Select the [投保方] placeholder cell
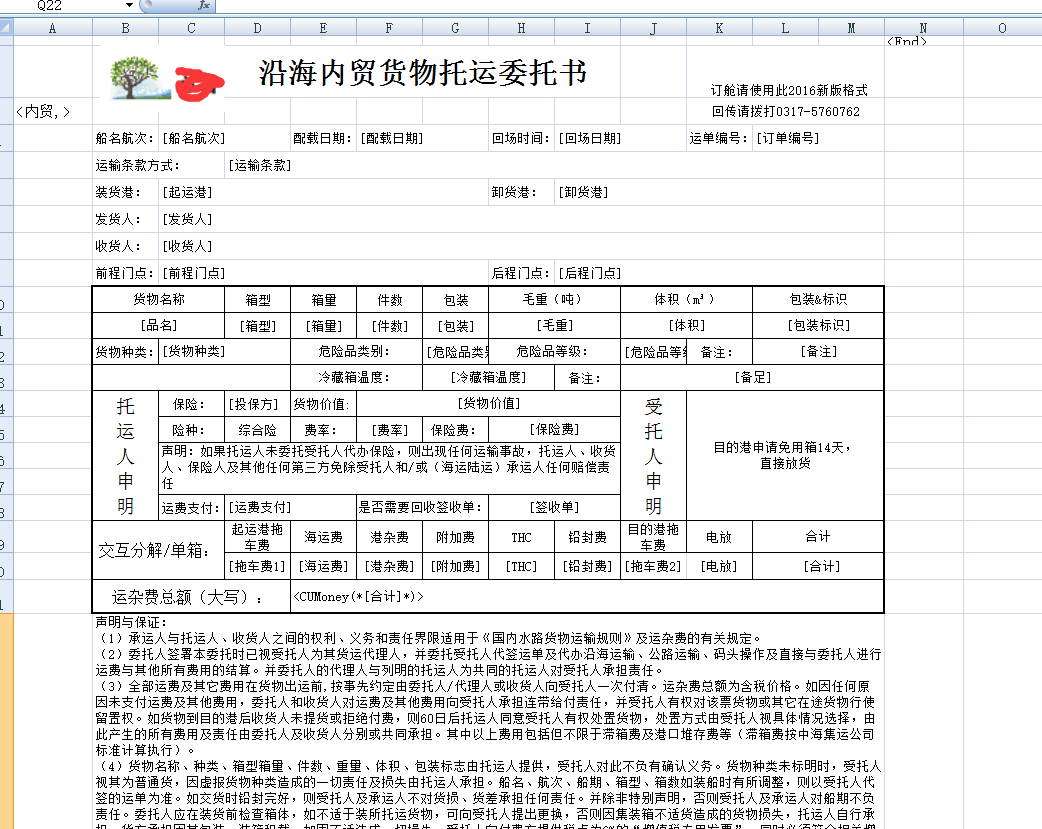 (258, 404)
